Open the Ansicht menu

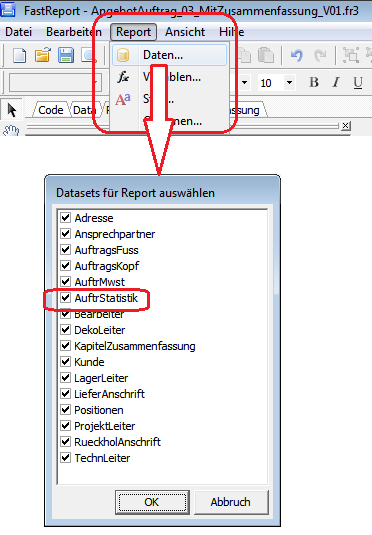coord(185,32)
